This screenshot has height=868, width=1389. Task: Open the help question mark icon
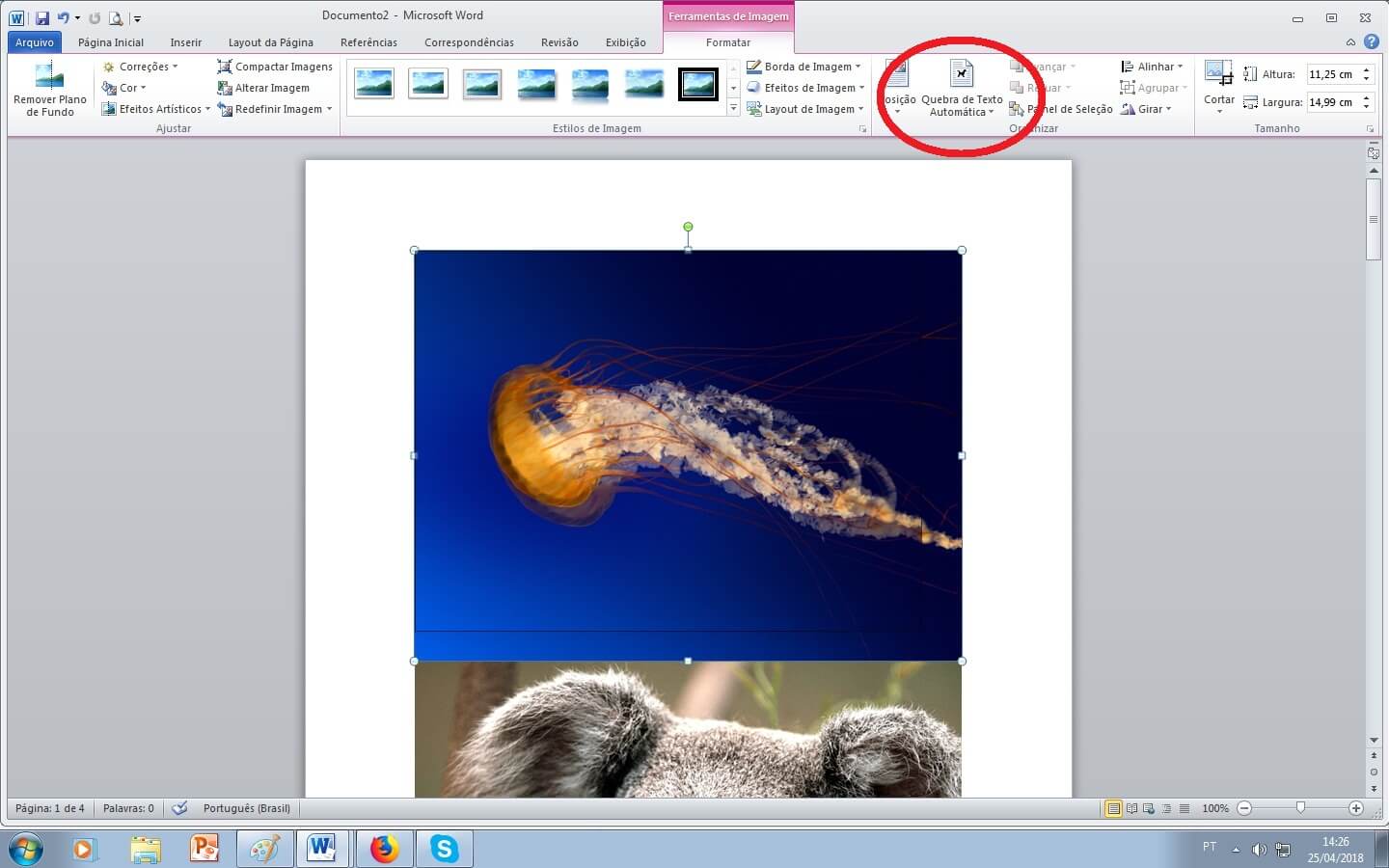pyautogui.click(x=1371, y=42)
